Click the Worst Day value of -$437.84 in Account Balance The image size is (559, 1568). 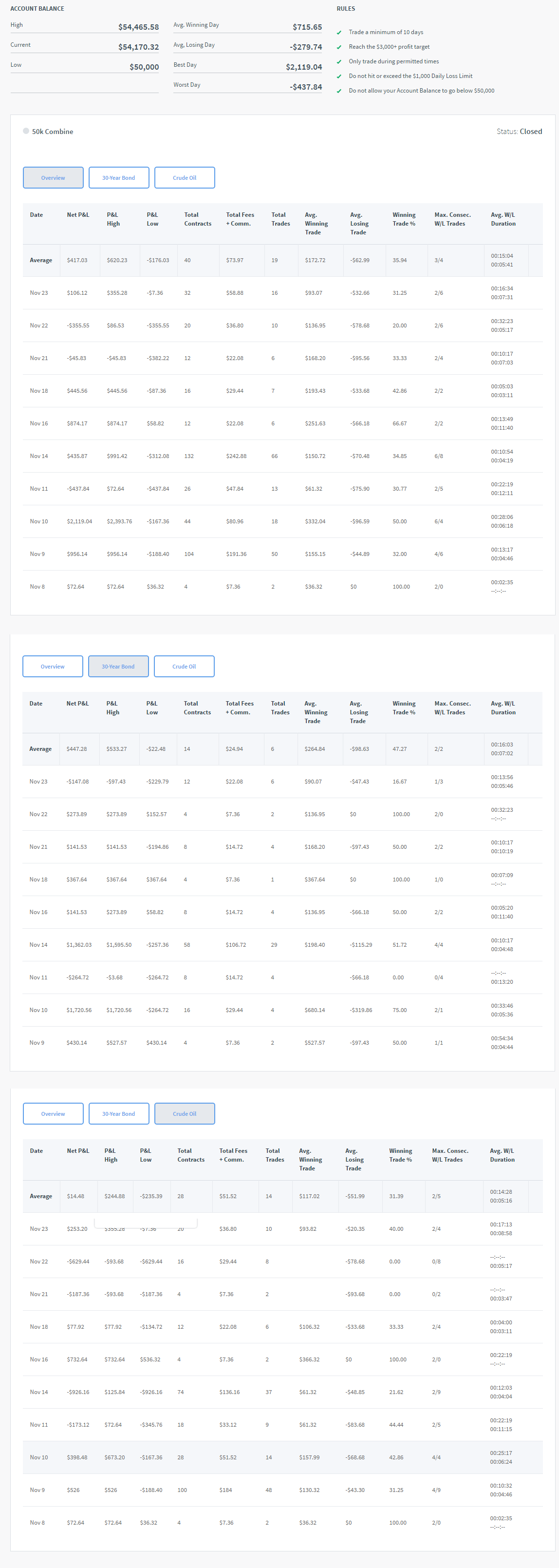pos(305,87)
